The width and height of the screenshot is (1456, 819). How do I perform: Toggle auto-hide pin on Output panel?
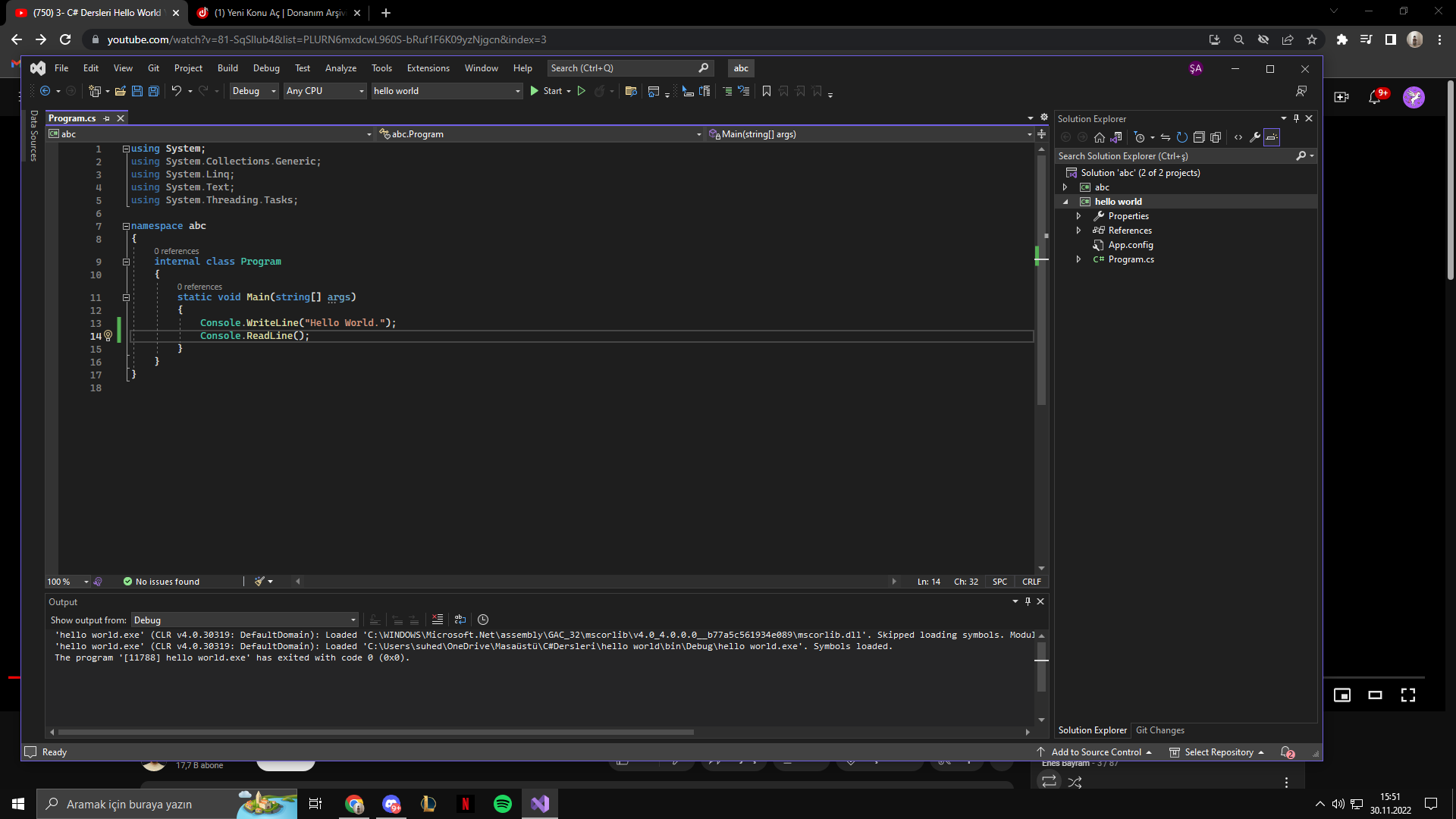(1028, 601)
